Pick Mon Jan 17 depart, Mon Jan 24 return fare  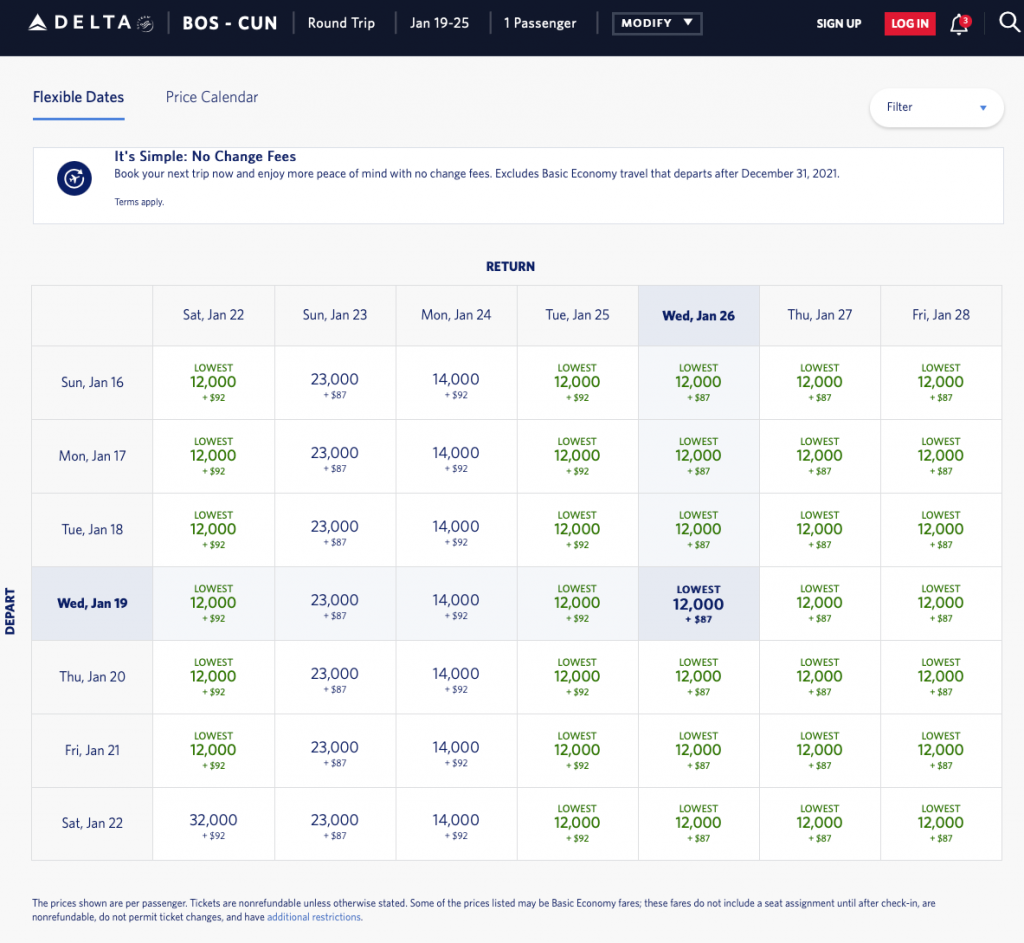[456, 456]
